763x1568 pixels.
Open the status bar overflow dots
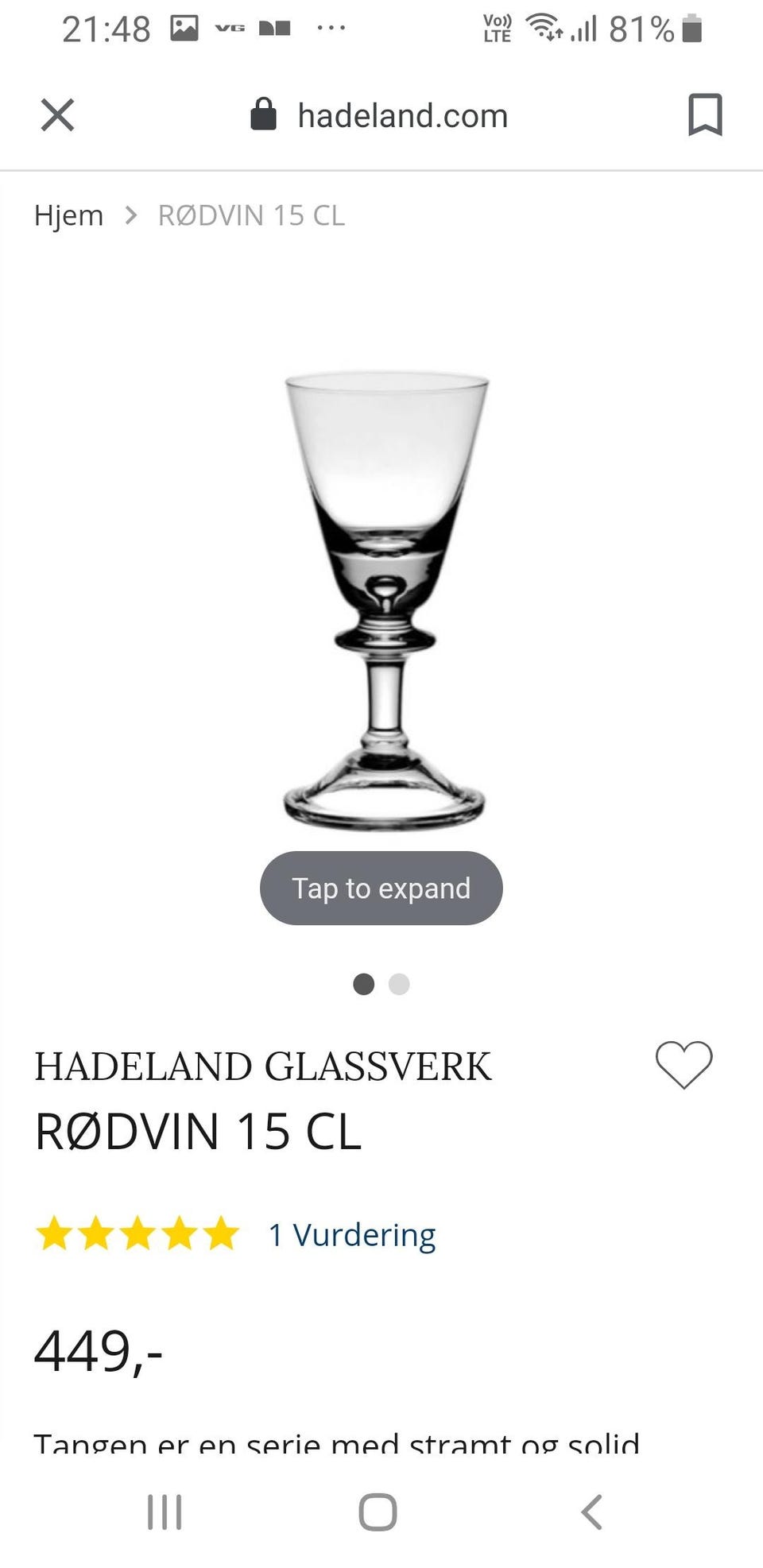(331, 28)
